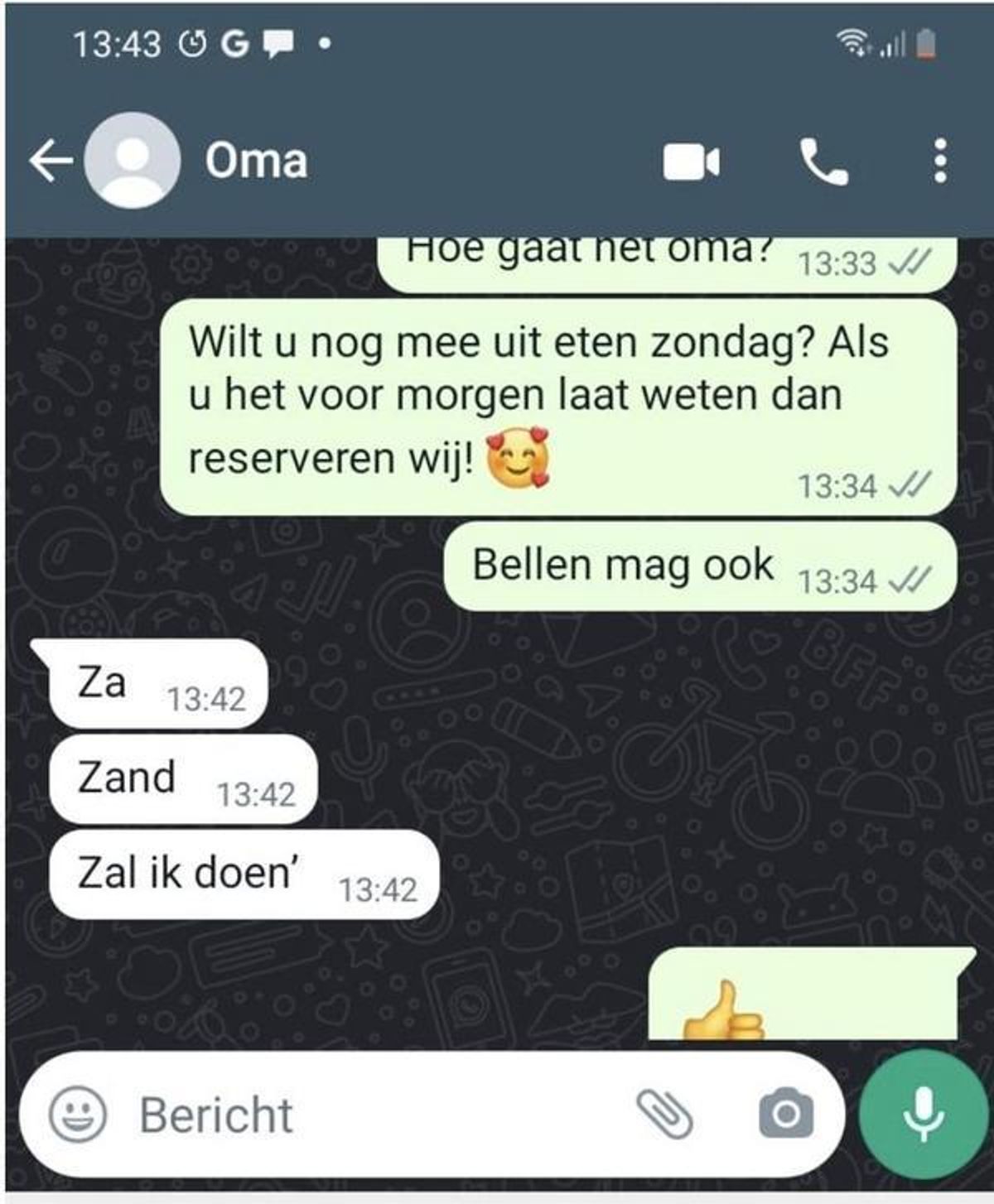Image resolution: width=994 pixels, height=1204 pixels.
Task: Open the emoji picker in message bar
Action: (x=78, y=1114)
